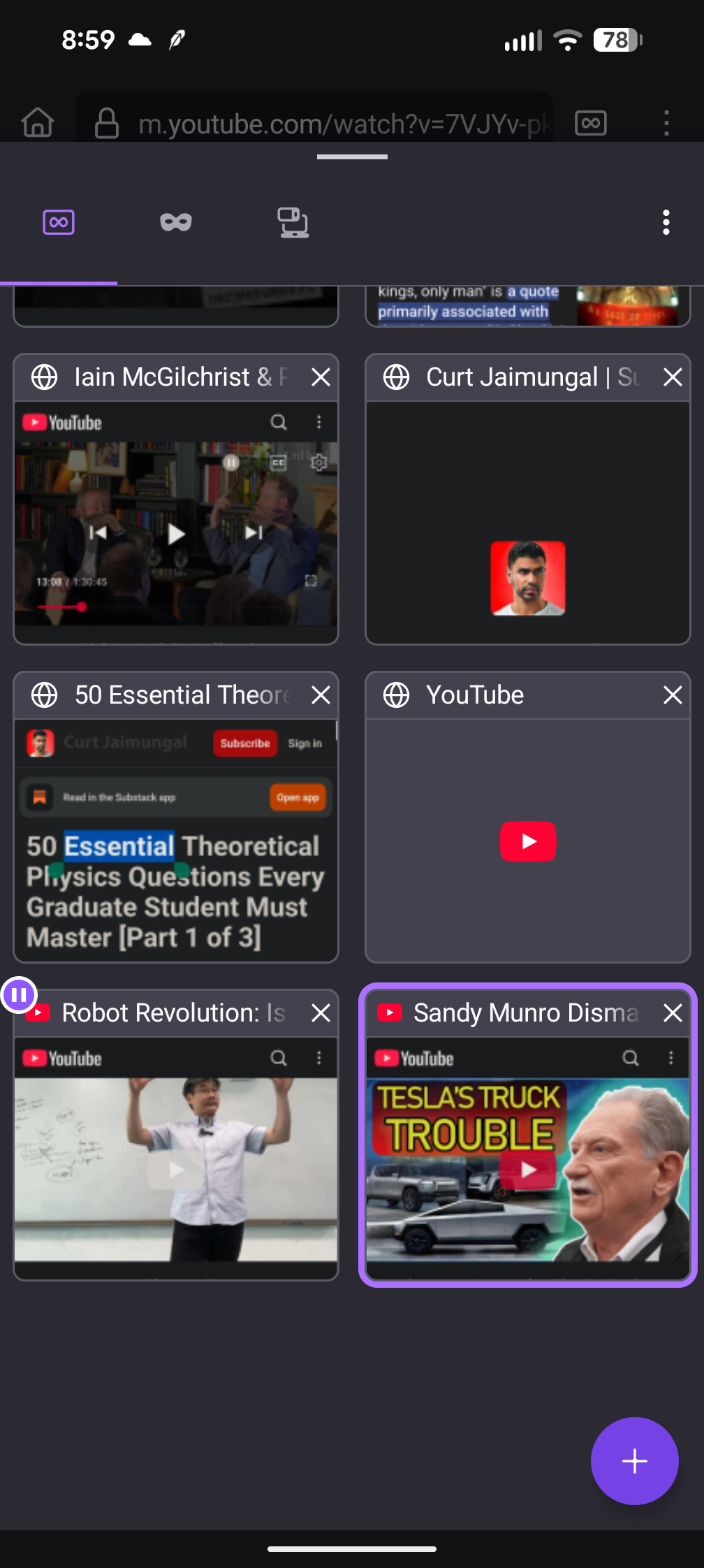Close the Sandy Munro tab
Screen dimensions: 704x1568
click(673, 1013)
